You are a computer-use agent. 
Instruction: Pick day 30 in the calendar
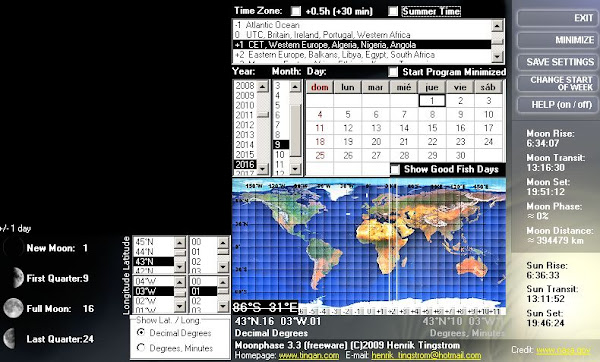click(460, 155)
